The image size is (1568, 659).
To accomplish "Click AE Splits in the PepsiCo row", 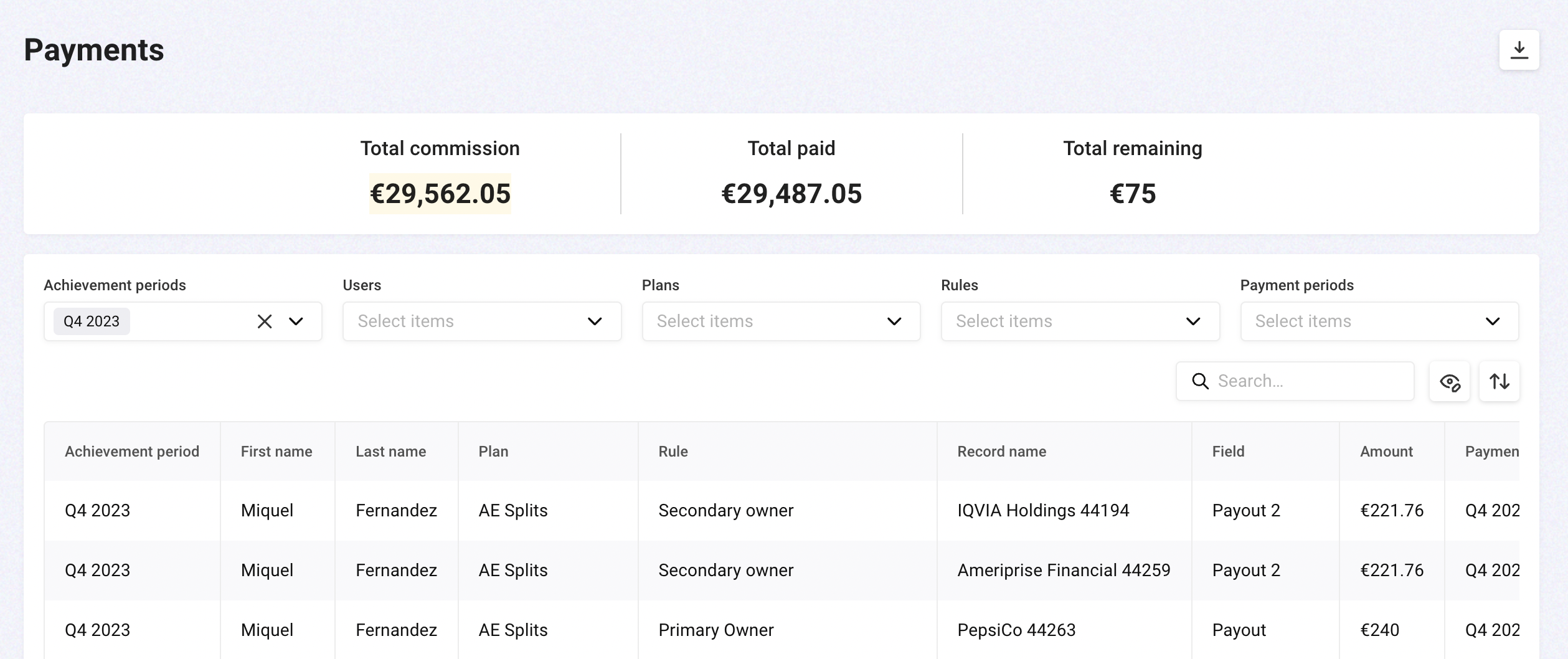I will (x=513, y=630).
